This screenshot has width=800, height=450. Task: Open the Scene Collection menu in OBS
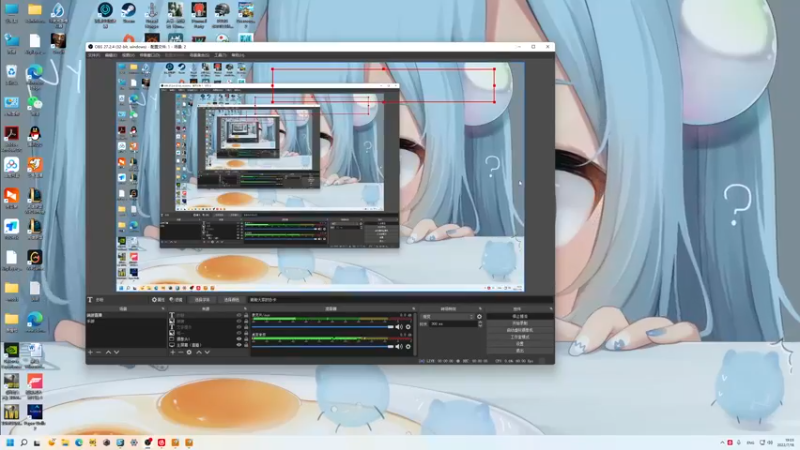199,55
